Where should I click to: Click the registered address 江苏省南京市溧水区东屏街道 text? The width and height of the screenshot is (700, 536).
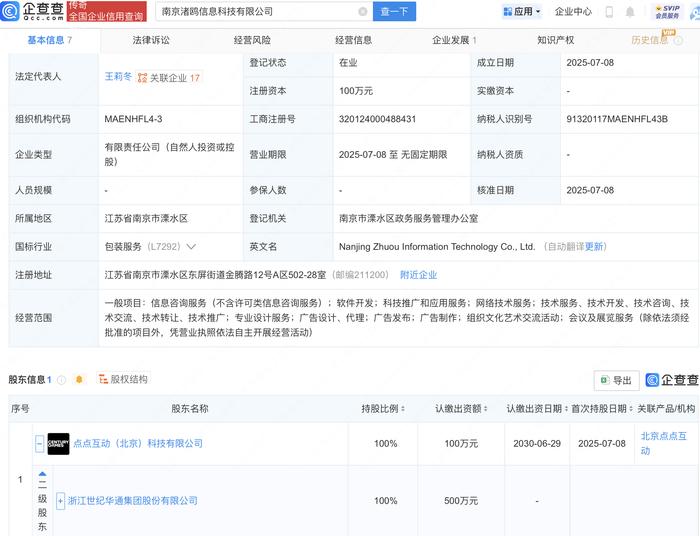(215, 275)
